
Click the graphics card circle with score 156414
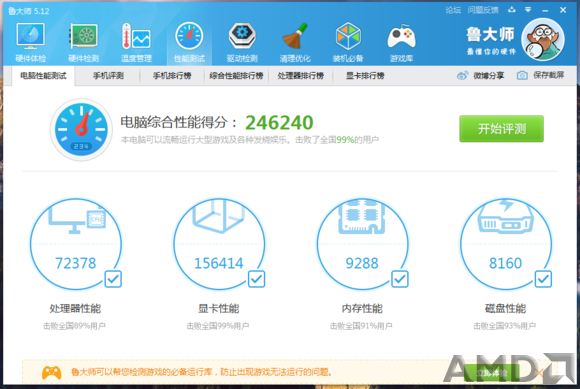click(x=219, y=244)
